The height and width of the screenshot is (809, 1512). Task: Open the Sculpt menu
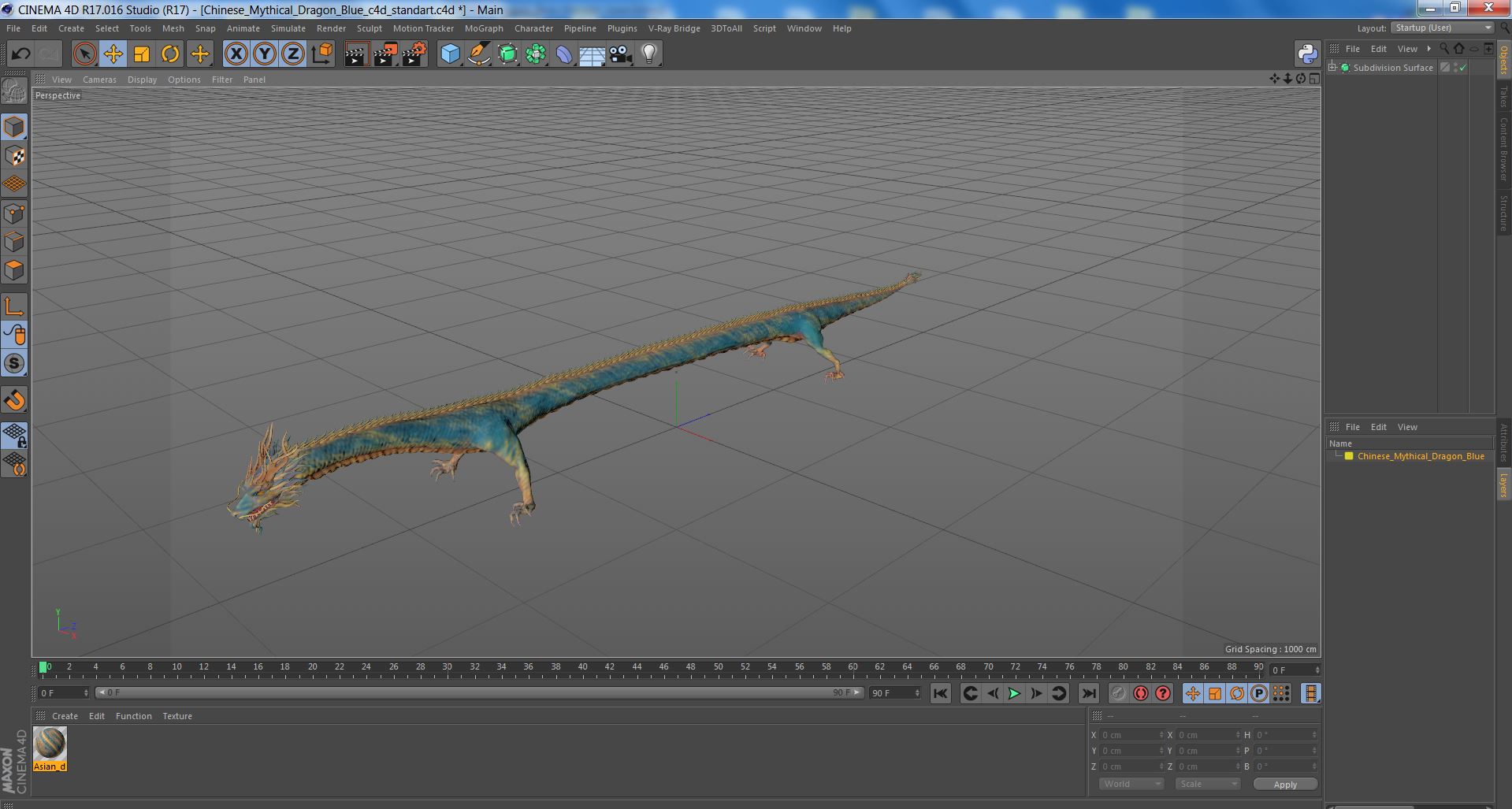tap(369, 28)
